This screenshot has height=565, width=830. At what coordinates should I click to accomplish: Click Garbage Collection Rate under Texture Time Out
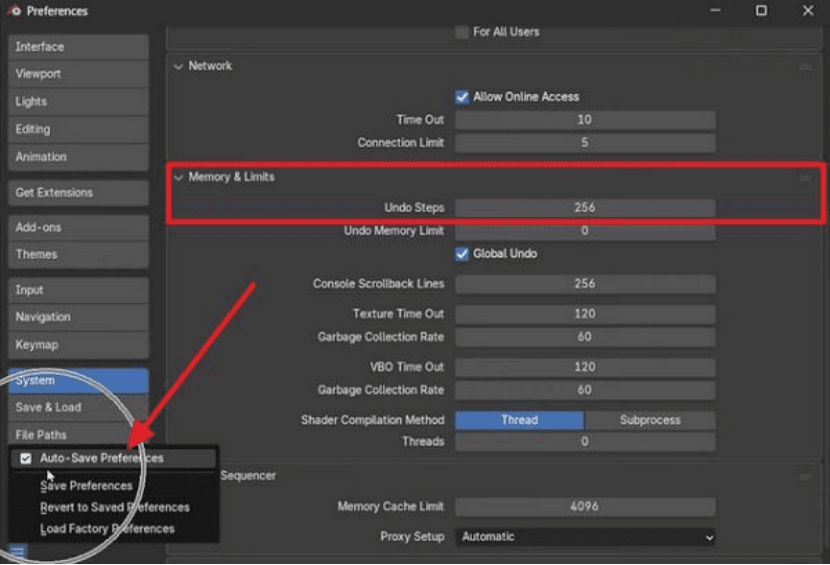pyautogui.click(x=585, y=337)
